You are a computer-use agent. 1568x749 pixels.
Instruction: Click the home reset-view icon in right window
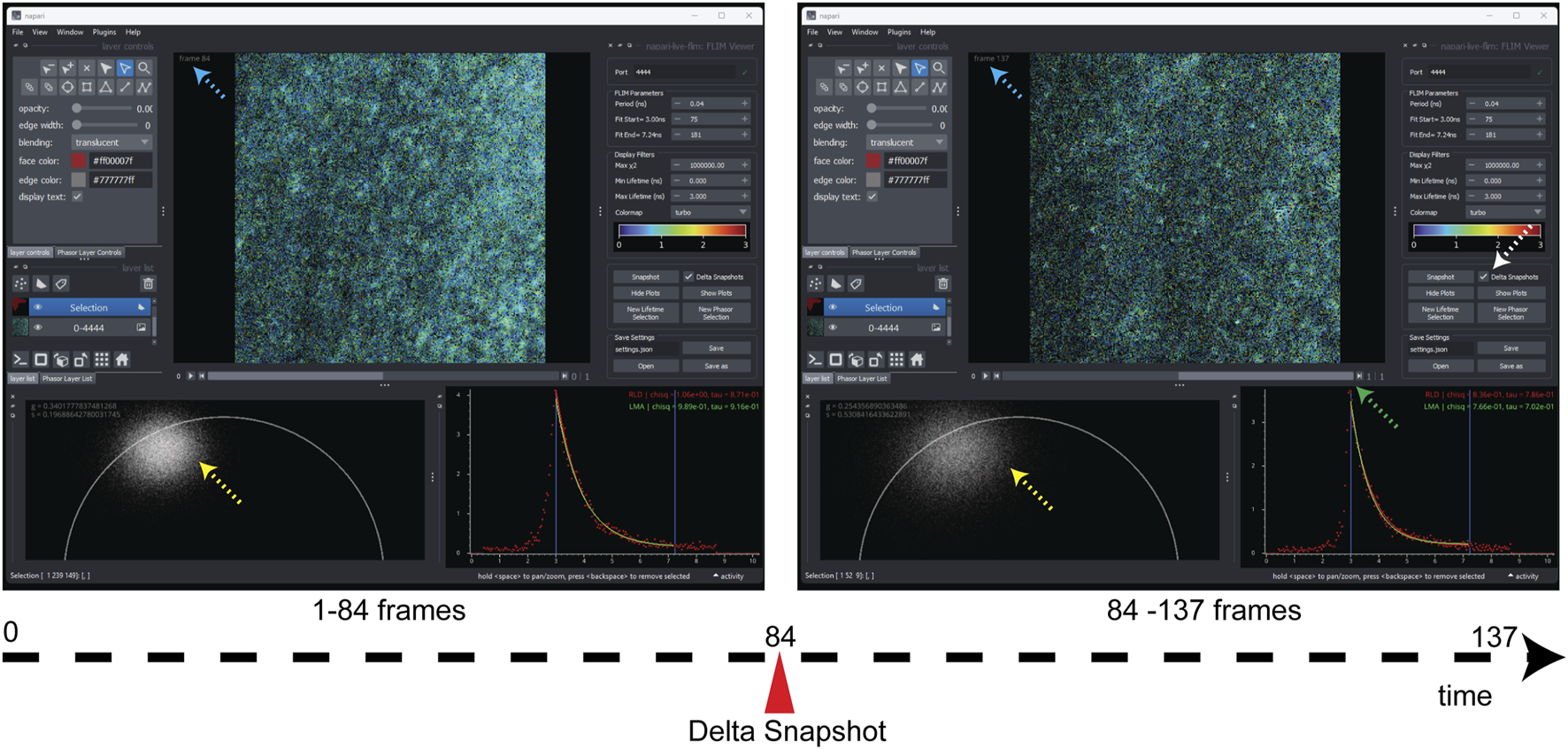click(917, 359)
